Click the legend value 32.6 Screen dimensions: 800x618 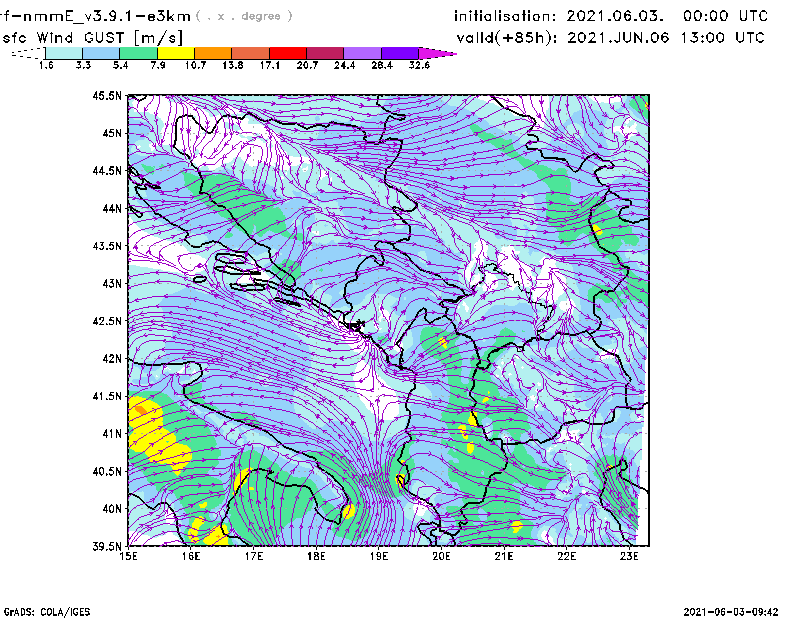419,65
